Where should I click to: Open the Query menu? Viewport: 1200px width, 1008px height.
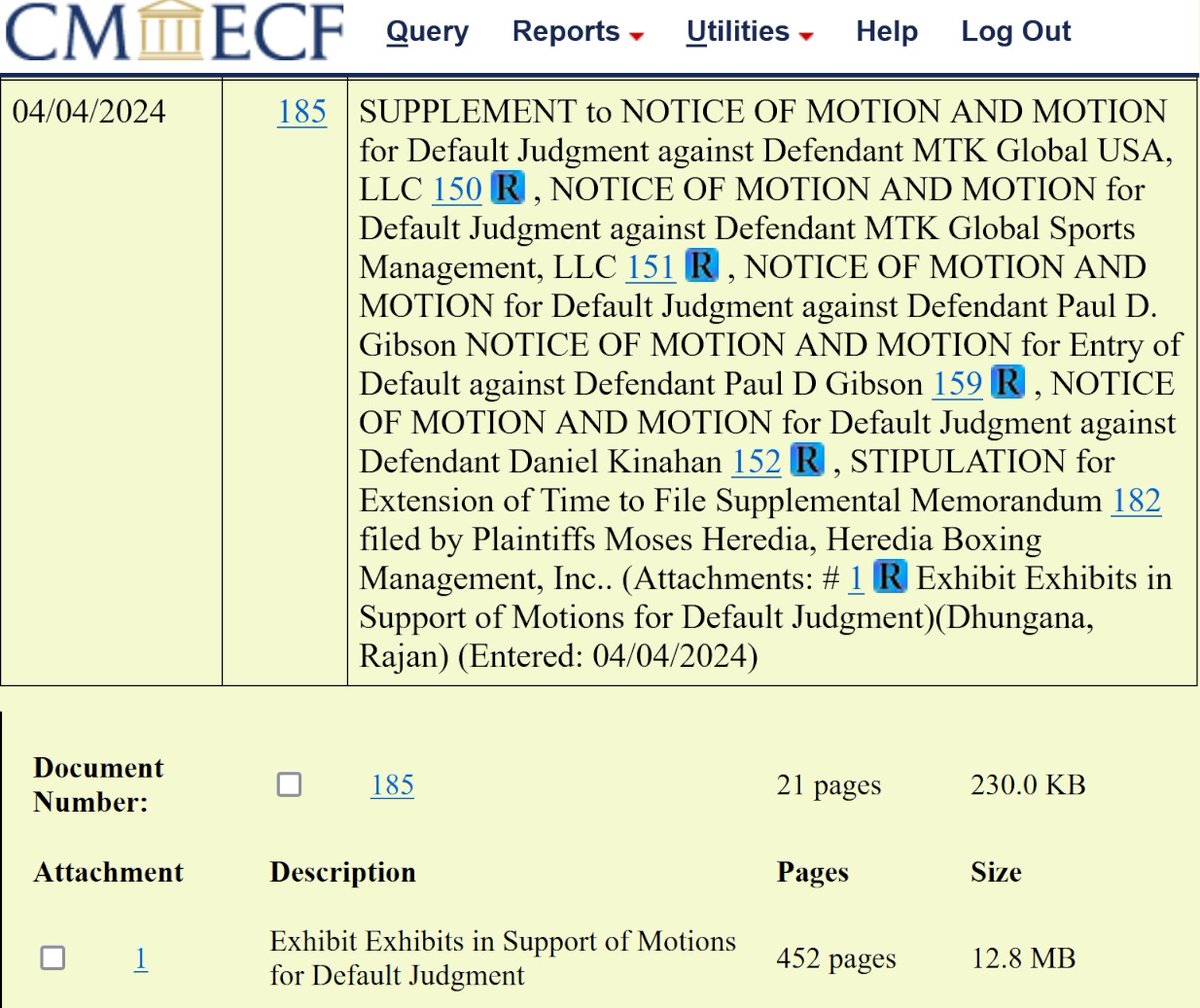click(x=427, y=32)
